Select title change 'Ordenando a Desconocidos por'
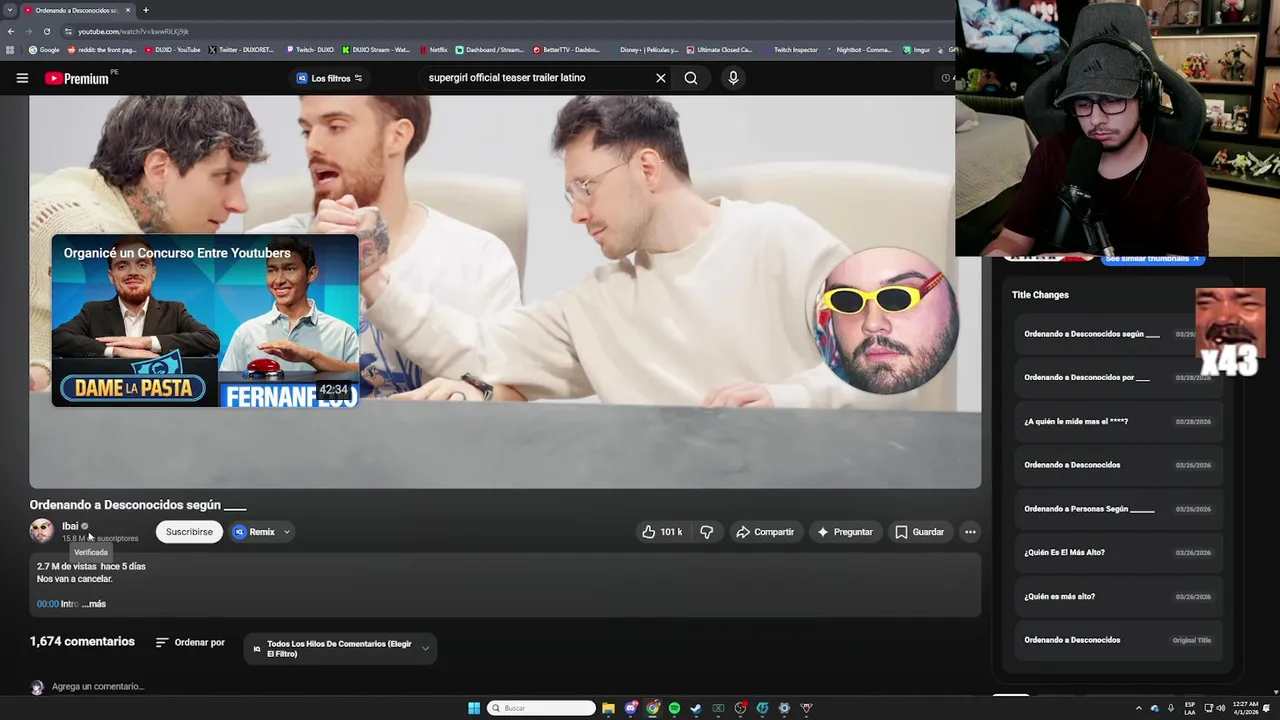The width and height of the screenshot is (1280, 720). [1118, 377]
